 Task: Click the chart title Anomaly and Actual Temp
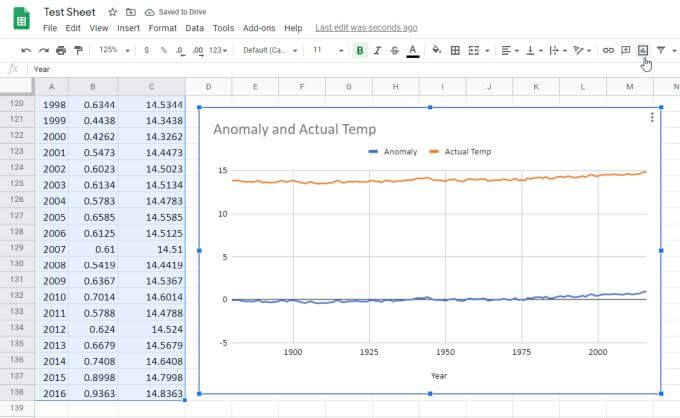pyautogui.click(x=294, y=129)
